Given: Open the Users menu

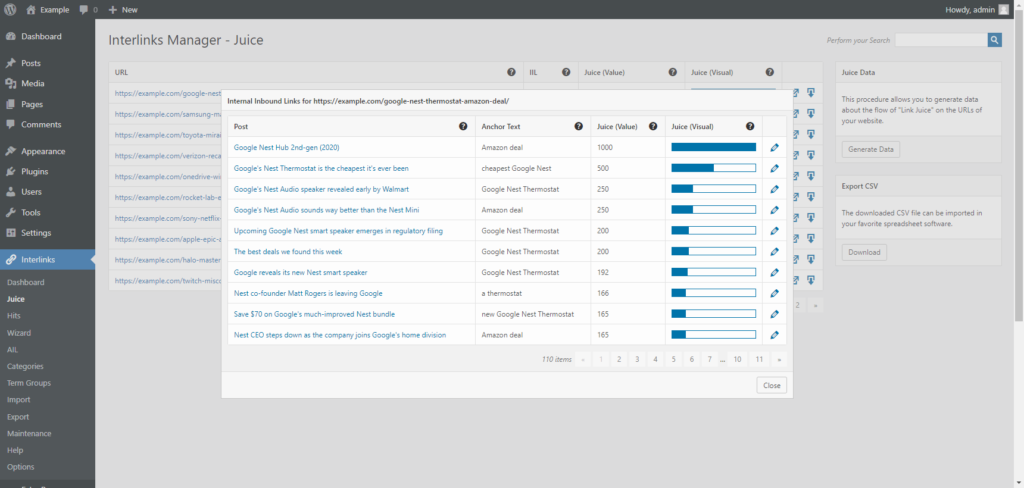Looking at the screenshot, I should coord(31,192).
